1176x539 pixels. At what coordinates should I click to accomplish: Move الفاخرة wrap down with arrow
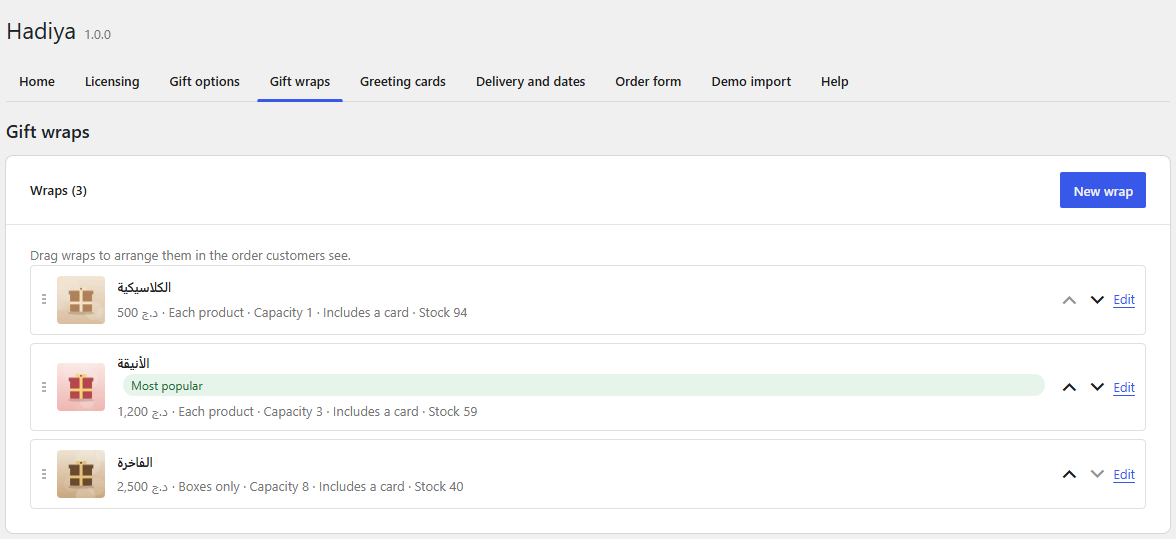(x=1097, y=474)
